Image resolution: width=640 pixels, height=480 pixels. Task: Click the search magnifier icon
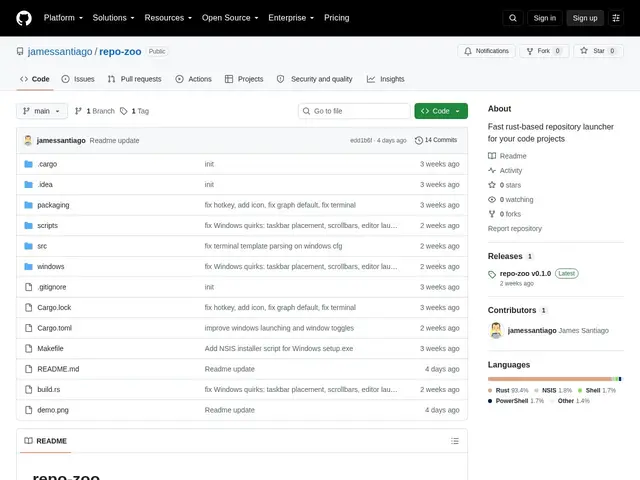pos(513,18)
